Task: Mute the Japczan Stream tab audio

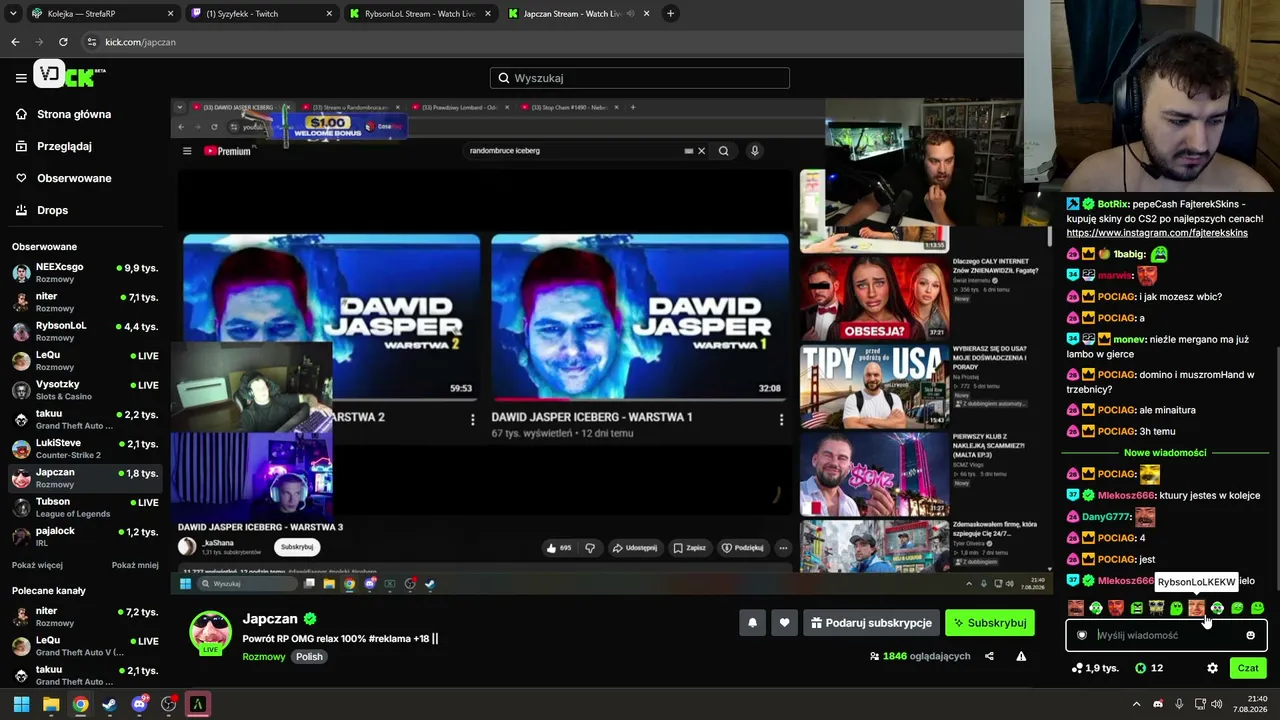Action: point(630,14)
